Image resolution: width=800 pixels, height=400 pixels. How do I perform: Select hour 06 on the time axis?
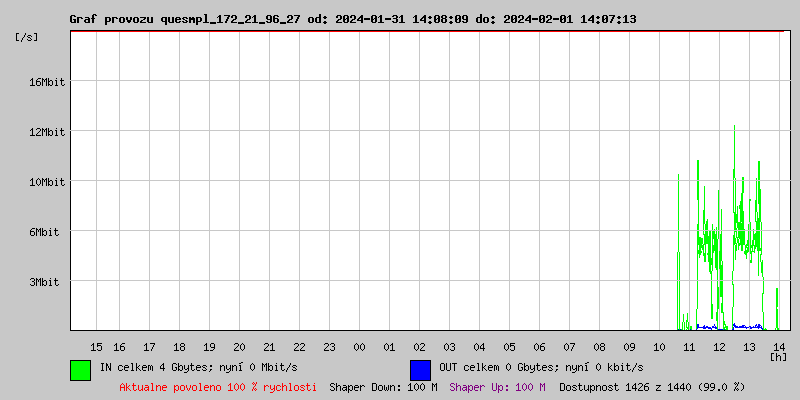coord(539,346)
